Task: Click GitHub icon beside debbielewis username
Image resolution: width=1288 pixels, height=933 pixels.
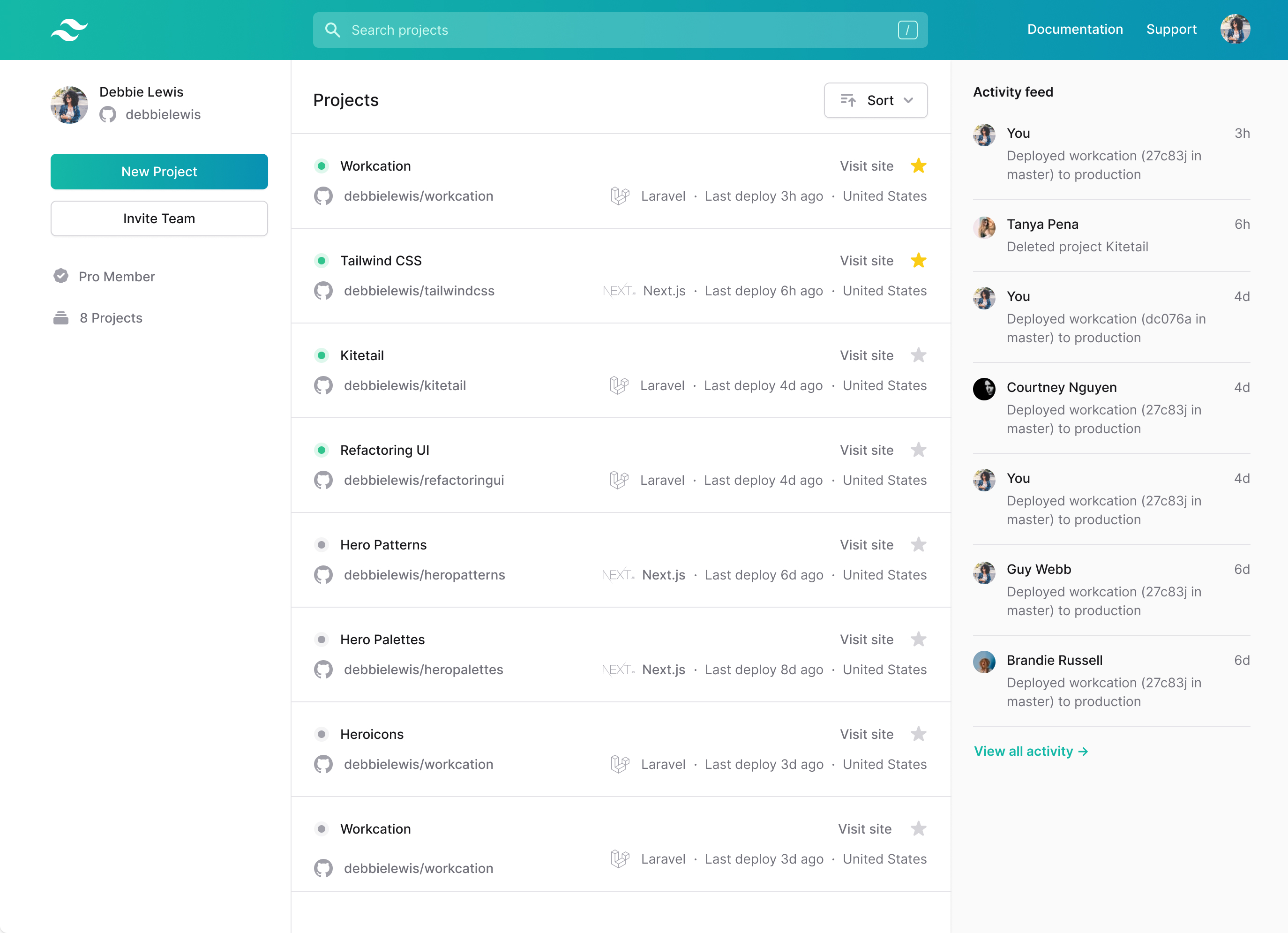Action: pyautogui.click(x=108, y=115)
